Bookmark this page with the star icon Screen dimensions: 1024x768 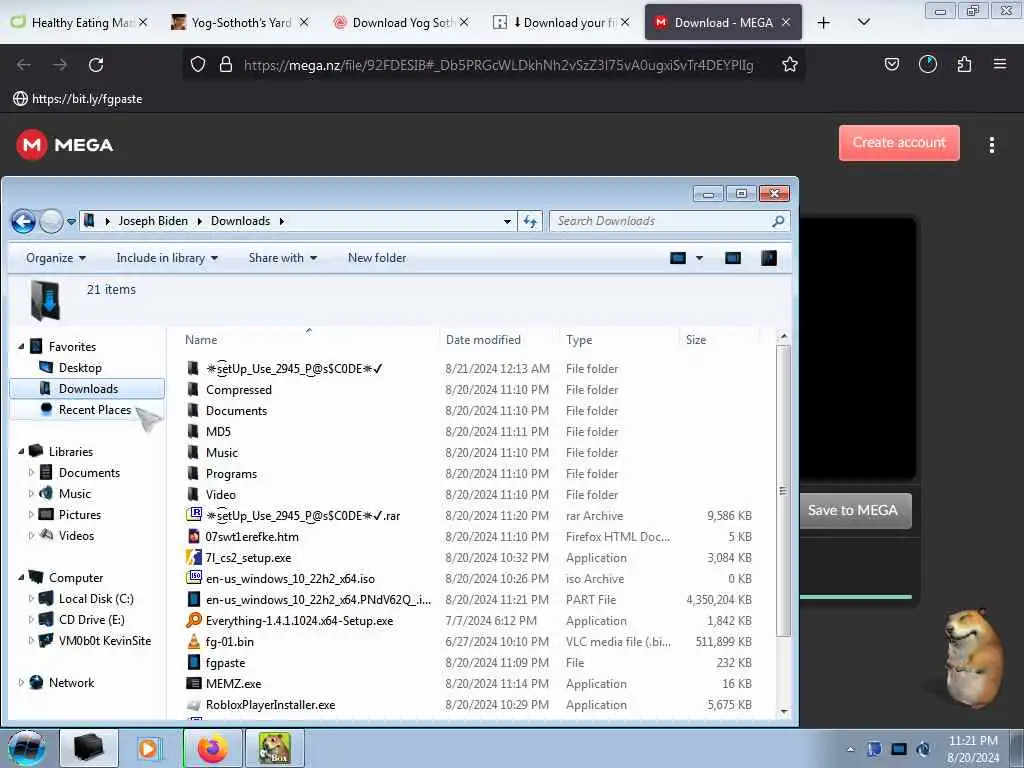[x=790, y=64]
